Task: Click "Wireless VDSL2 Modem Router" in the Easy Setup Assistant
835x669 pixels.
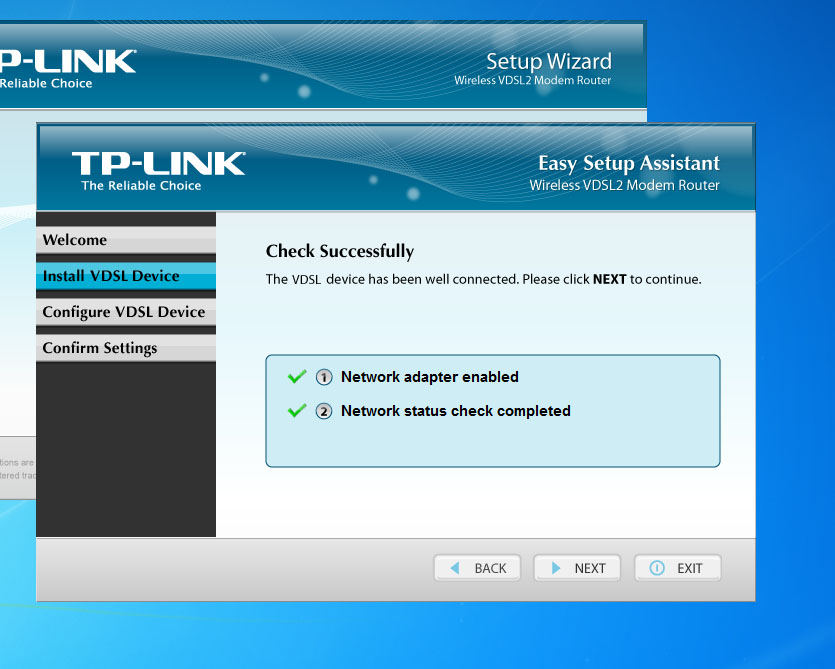Action: pyautogui.click(x=624, y=185)
